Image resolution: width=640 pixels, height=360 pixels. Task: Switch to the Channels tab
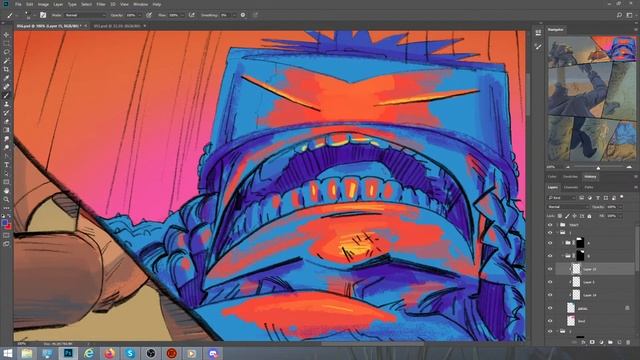(x=571, y=187)
